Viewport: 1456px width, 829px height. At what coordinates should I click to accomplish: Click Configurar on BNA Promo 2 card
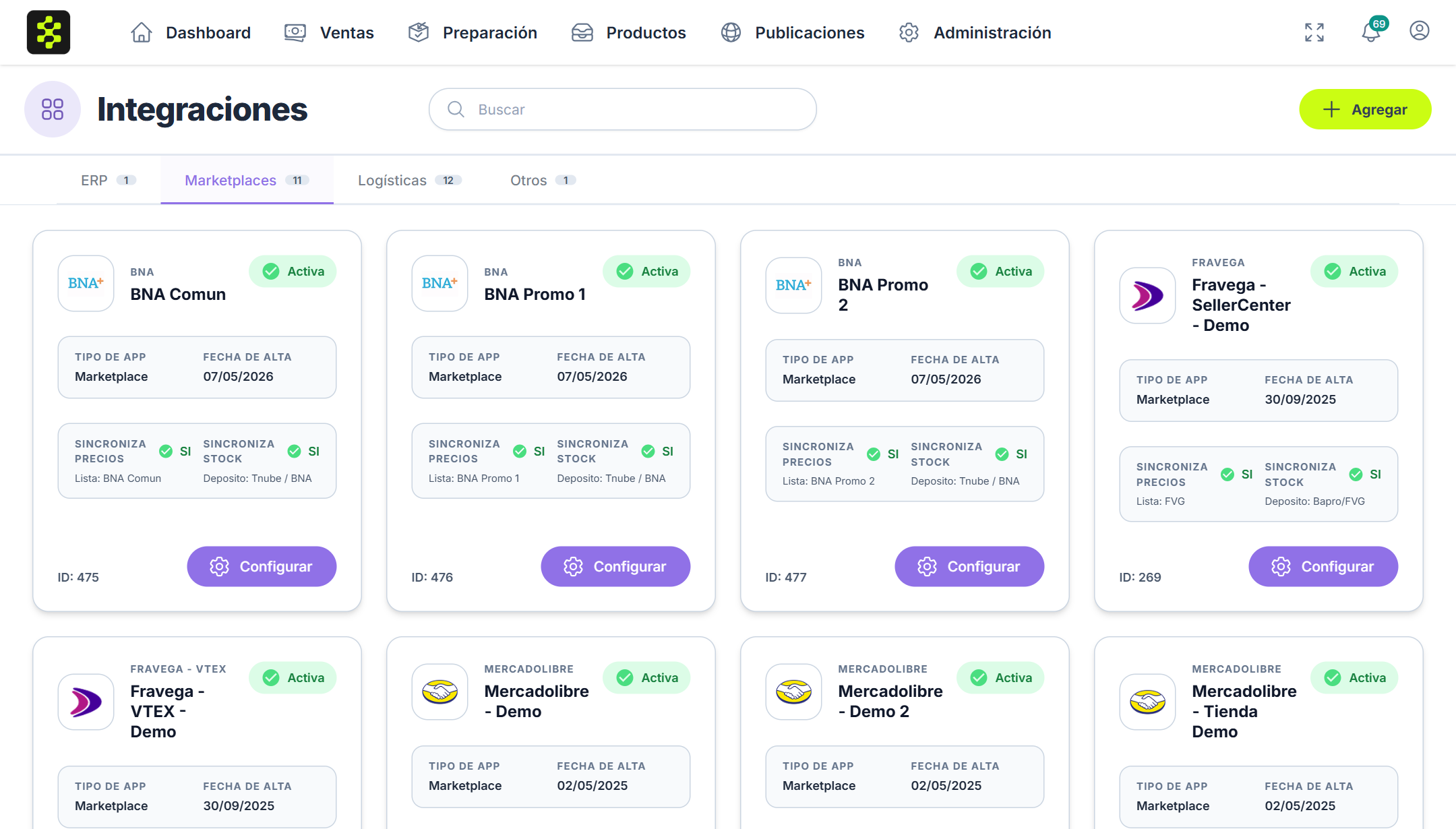point(969,566)
